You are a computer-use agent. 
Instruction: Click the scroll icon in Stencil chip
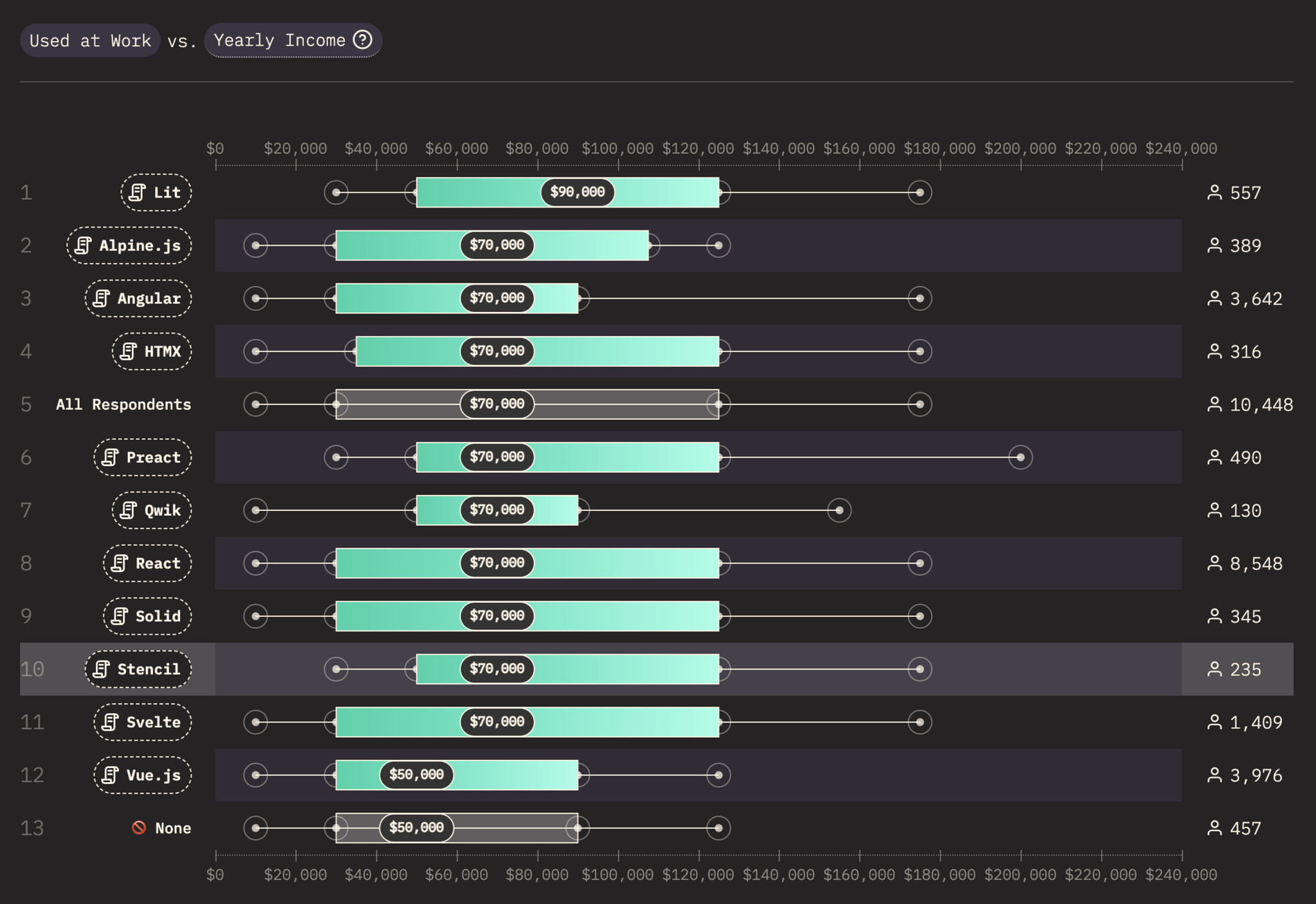(x=101, y=669)
